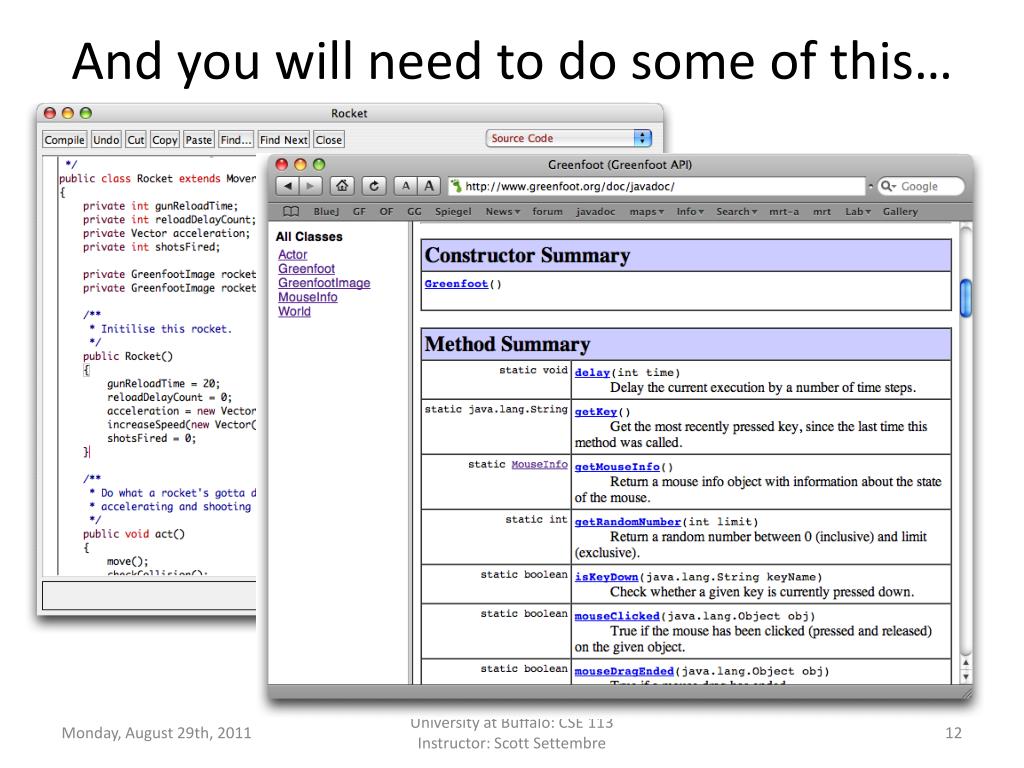Click Find Next in the Rocket editor

click(x=283, y=140)
